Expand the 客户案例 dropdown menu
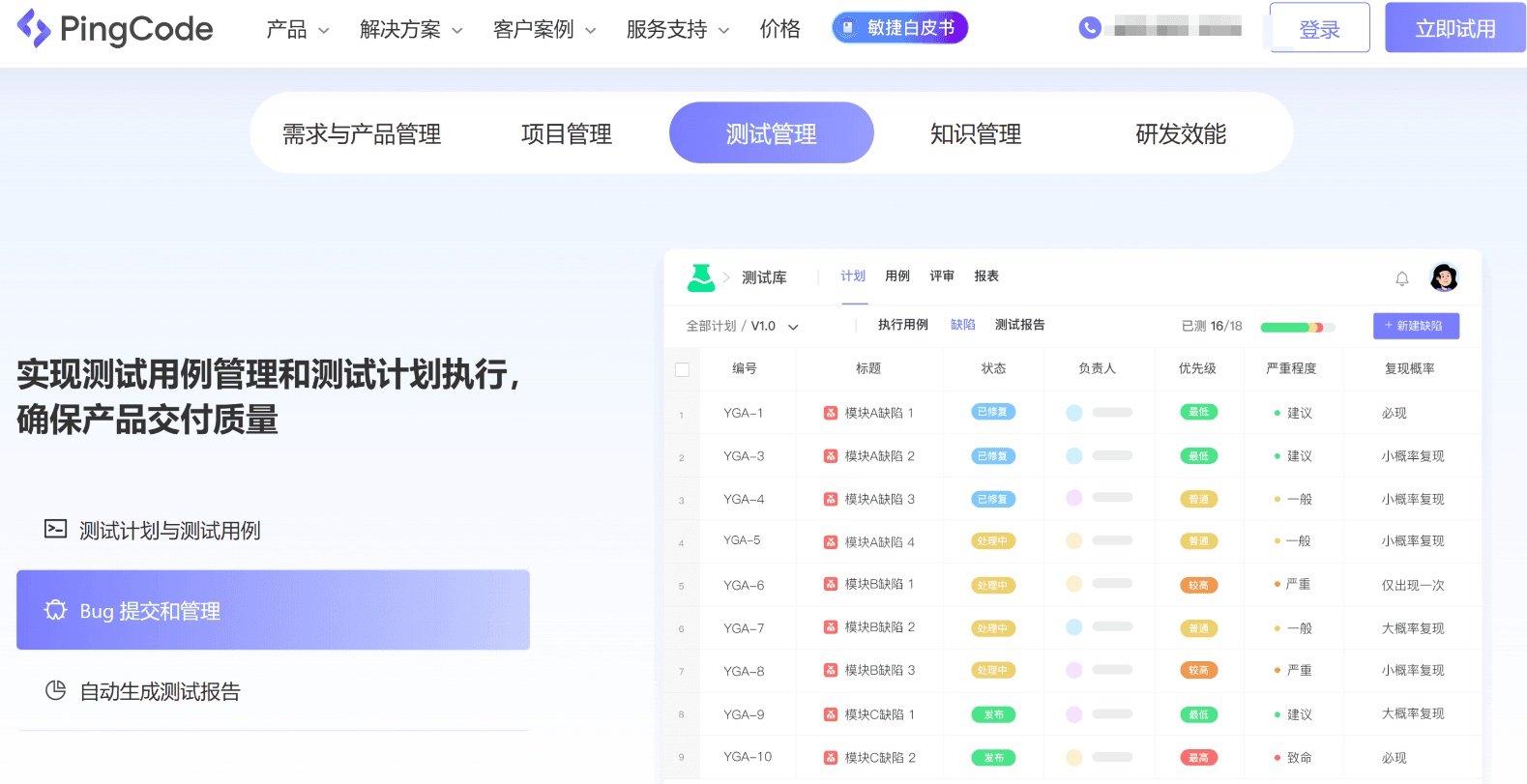1527x784 pixels. point(544,30)
